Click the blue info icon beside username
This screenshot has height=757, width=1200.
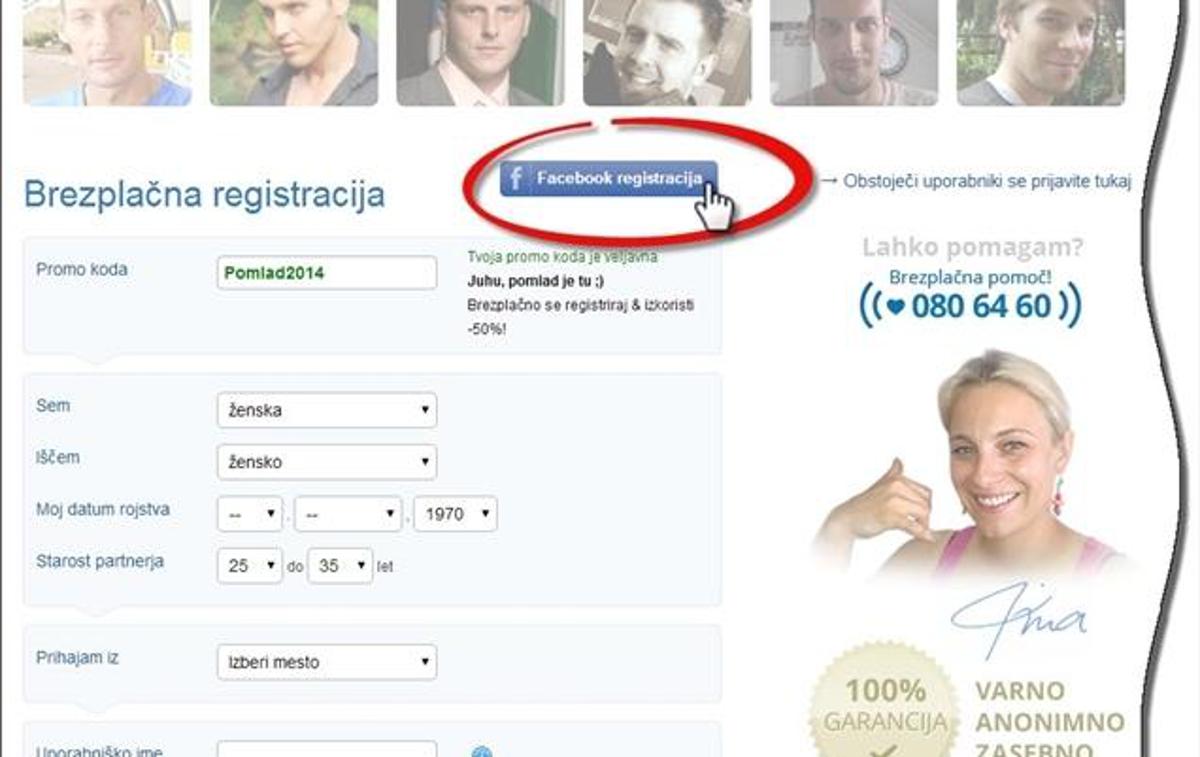point(482,752)
